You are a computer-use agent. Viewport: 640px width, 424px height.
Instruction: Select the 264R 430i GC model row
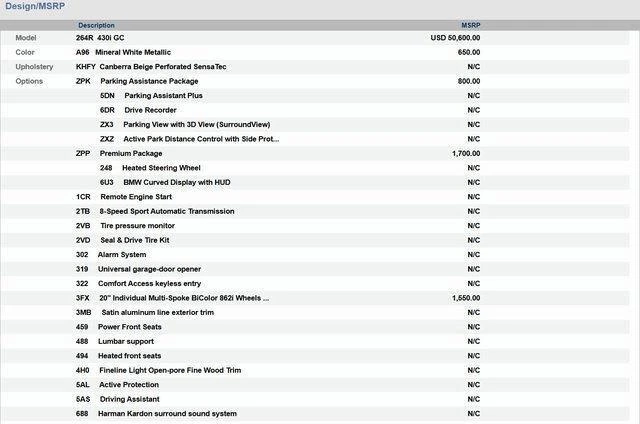pyautogui.click(x=100, y=37)
